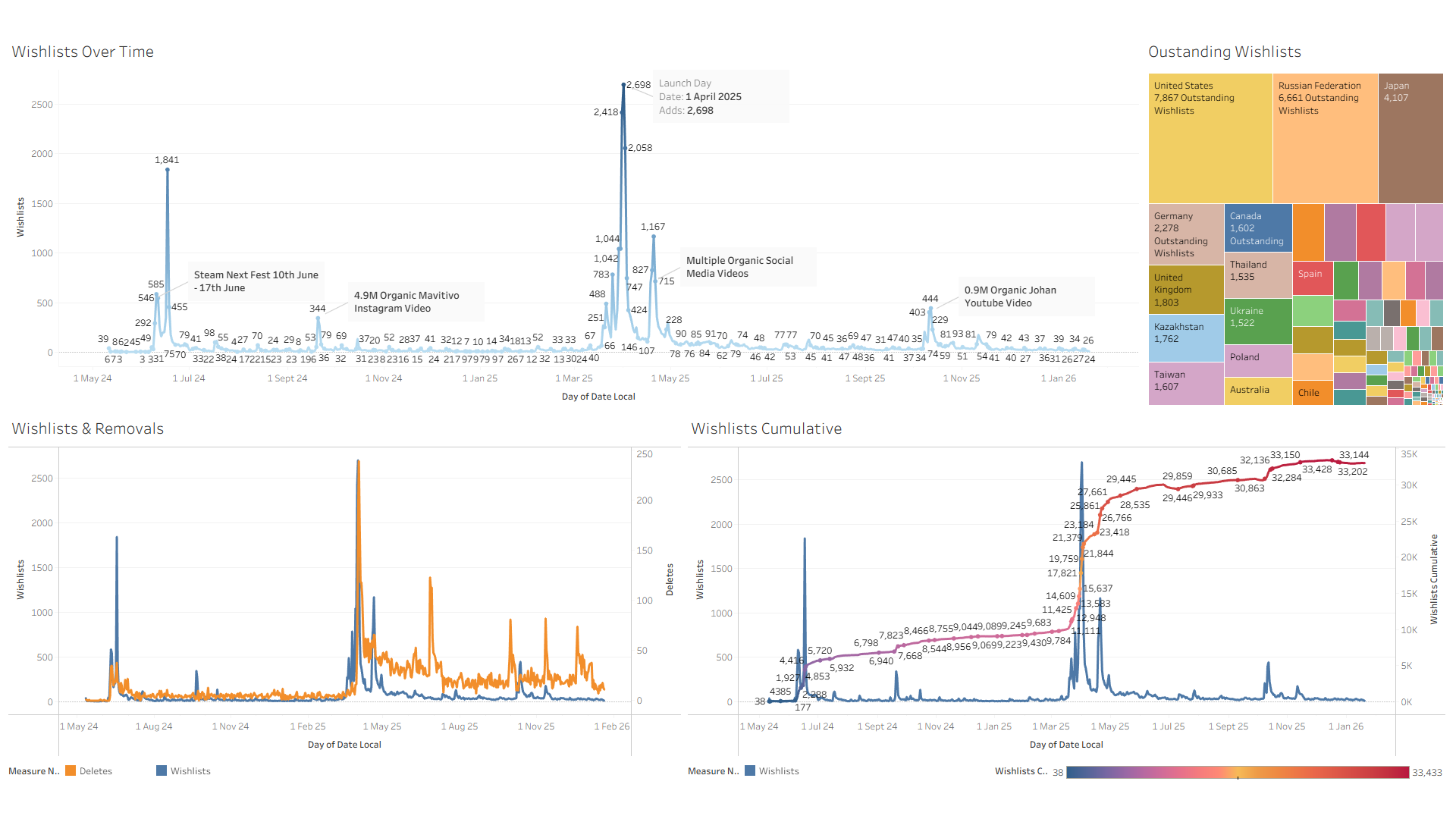This screenshot has height=819, width=1456.
Task: Click the 1,841 Steam Next Fest peak point
Action: [x=168, y=170]
